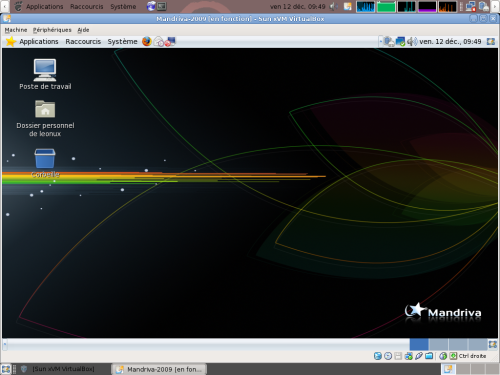The image size is (500, 375).
Task: Open the Corbeille trash icon
Action: coord(45,163)
